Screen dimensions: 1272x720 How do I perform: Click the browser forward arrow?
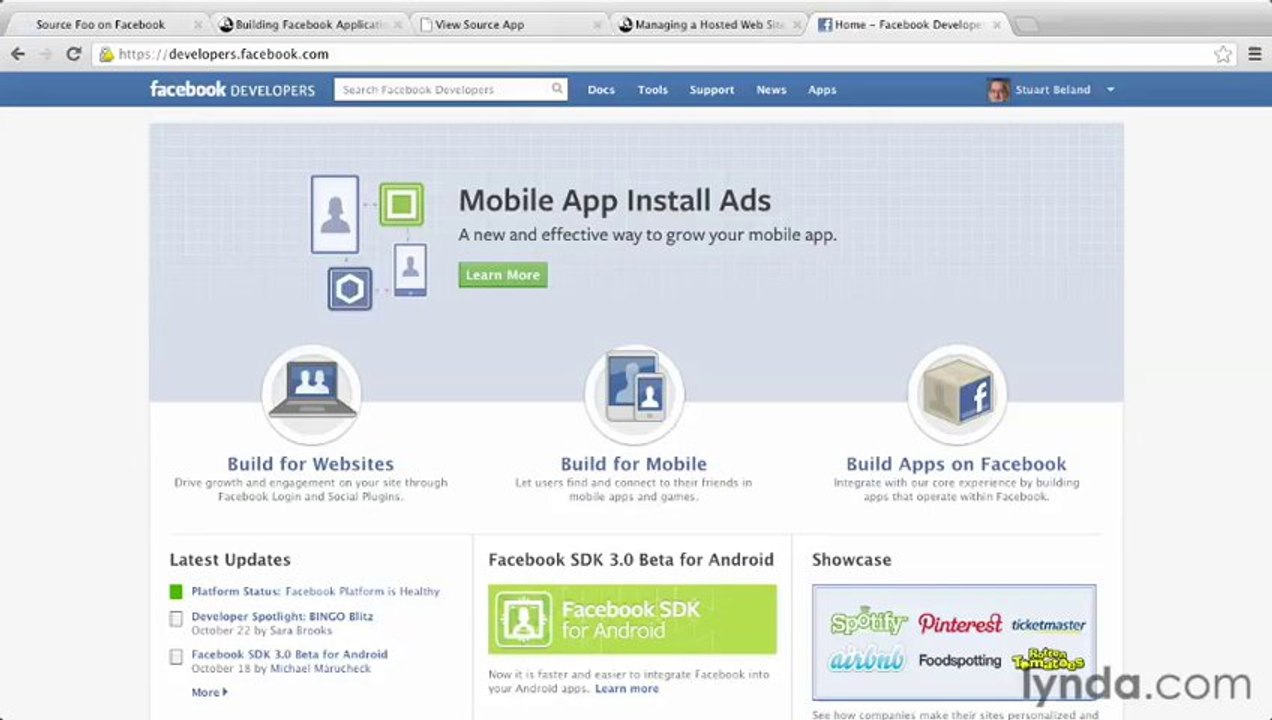45,54
